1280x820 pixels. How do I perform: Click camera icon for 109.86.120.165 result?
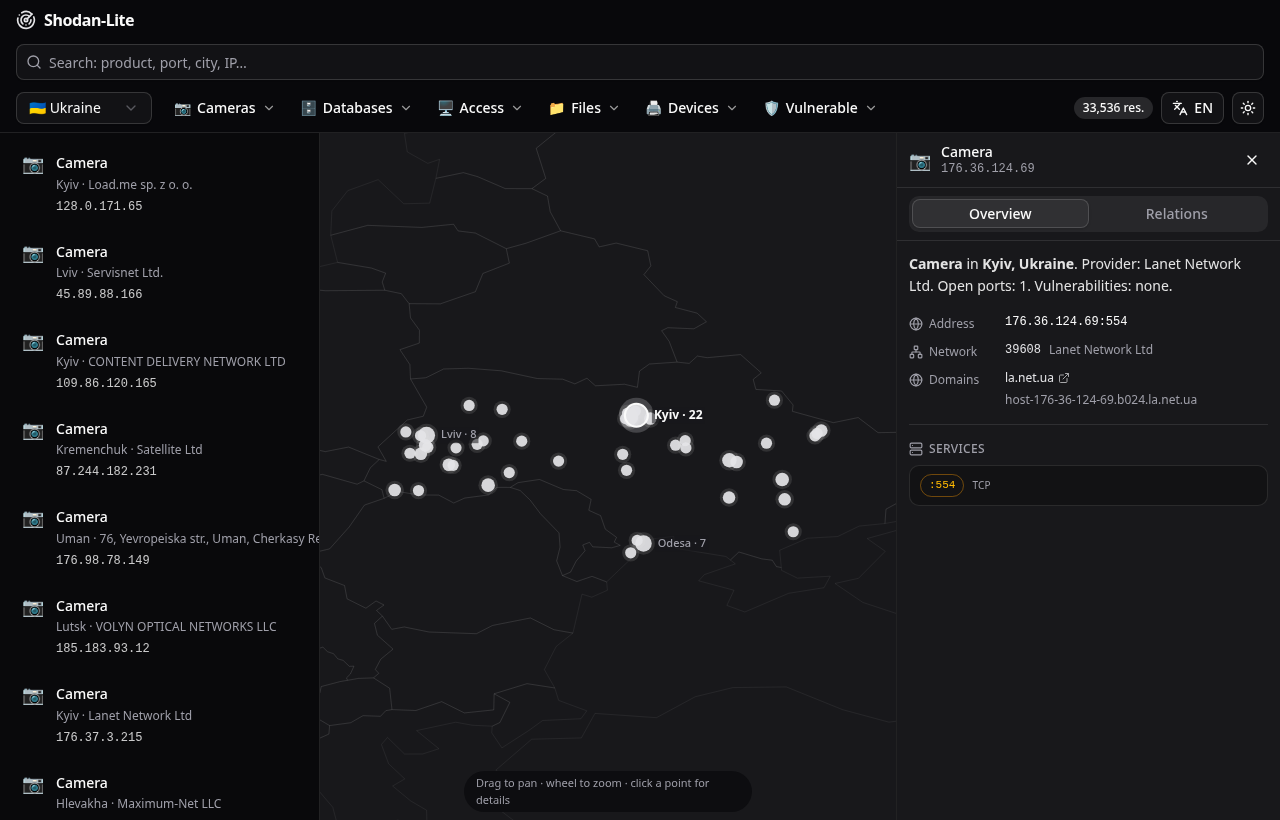(x=33, y=341)
